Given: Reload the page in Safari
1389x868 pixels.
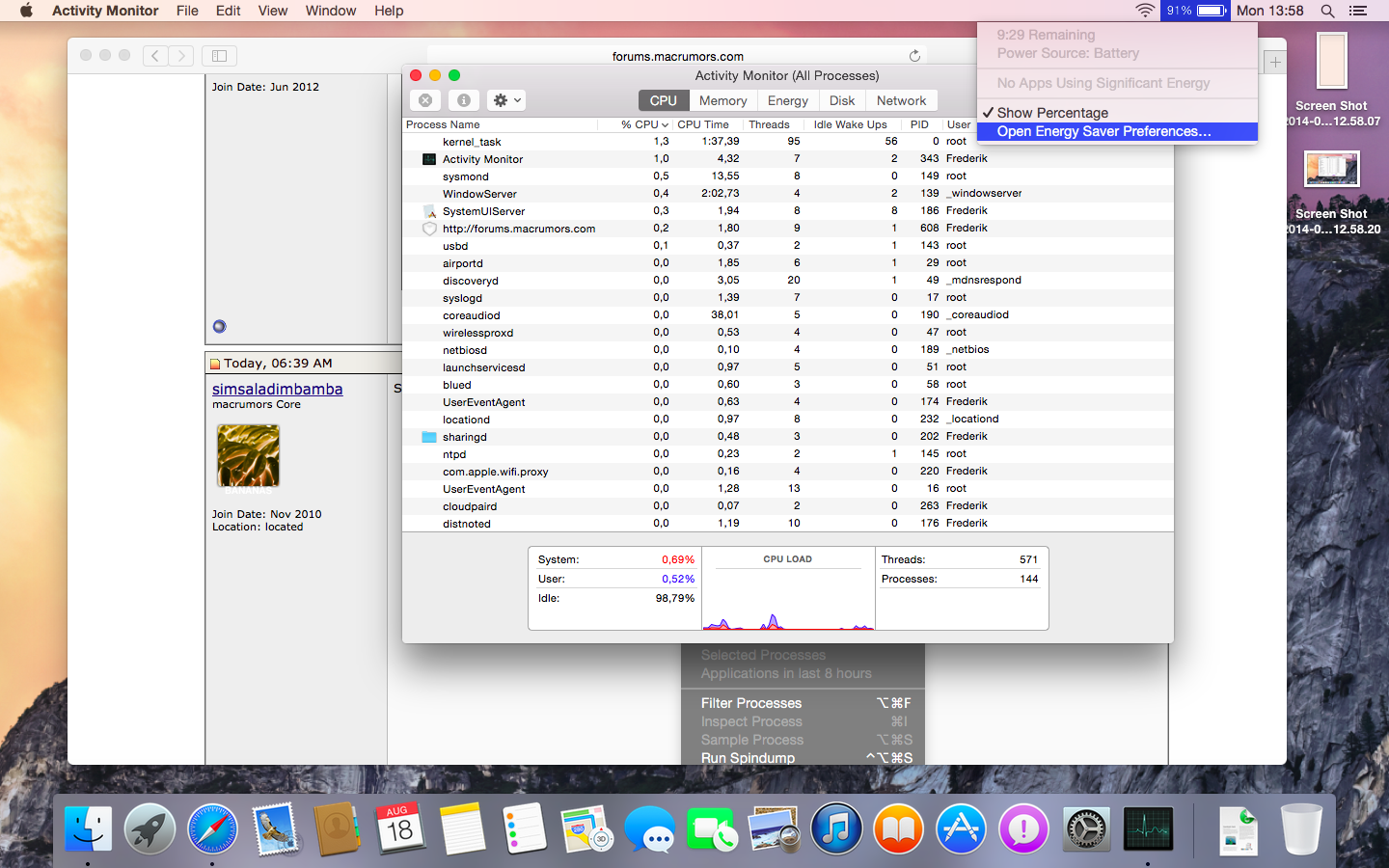Looking at the screenshot, I should click(914, 56).
